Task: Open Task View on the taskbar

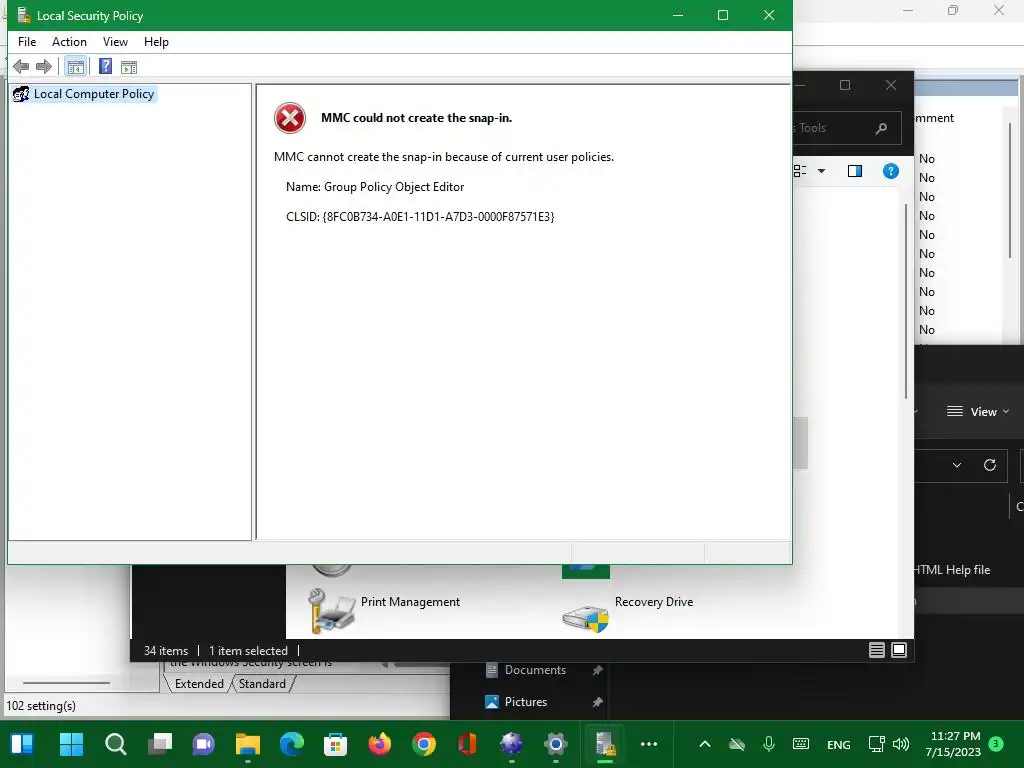Action: 160,744
